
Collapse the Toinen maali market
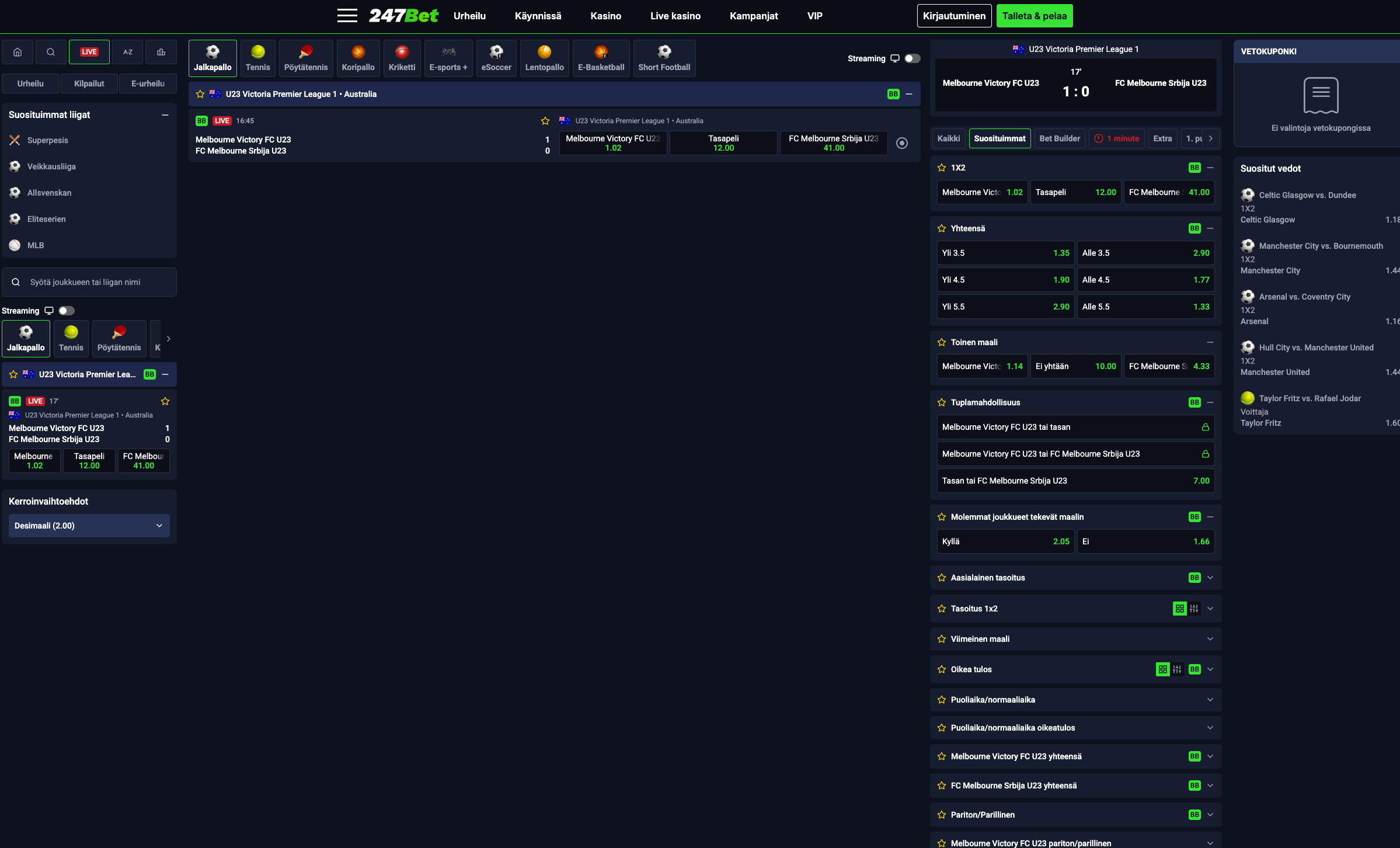1210,342
